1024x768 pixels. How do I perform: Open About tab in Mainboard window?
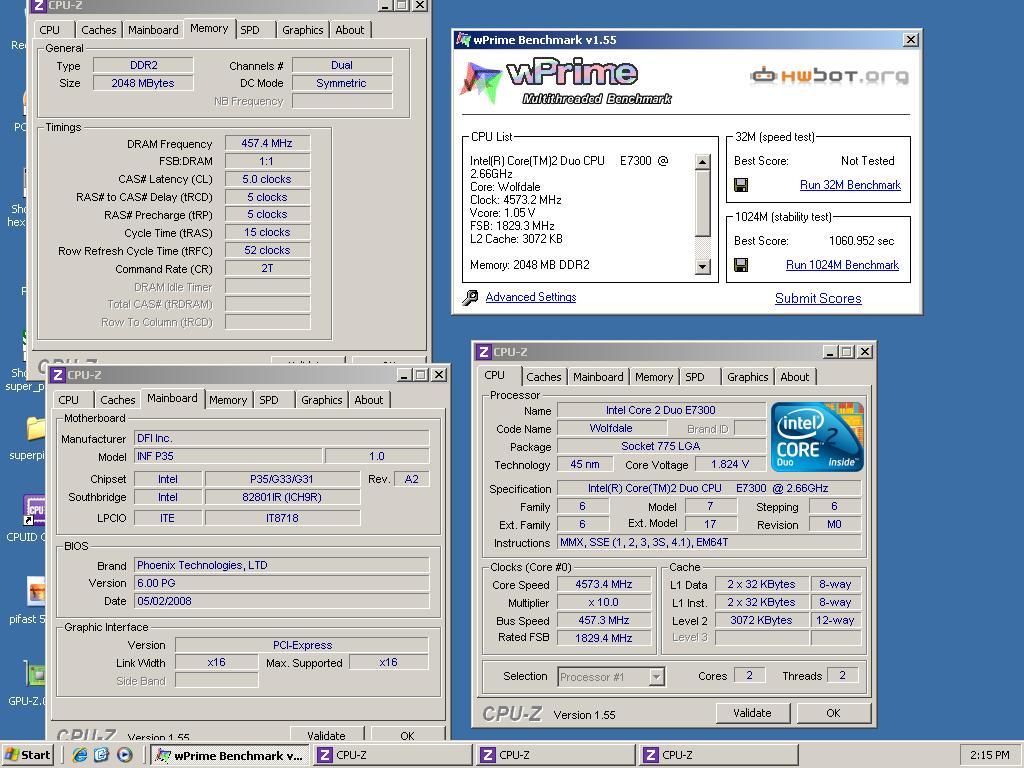[x=368, y=400]
